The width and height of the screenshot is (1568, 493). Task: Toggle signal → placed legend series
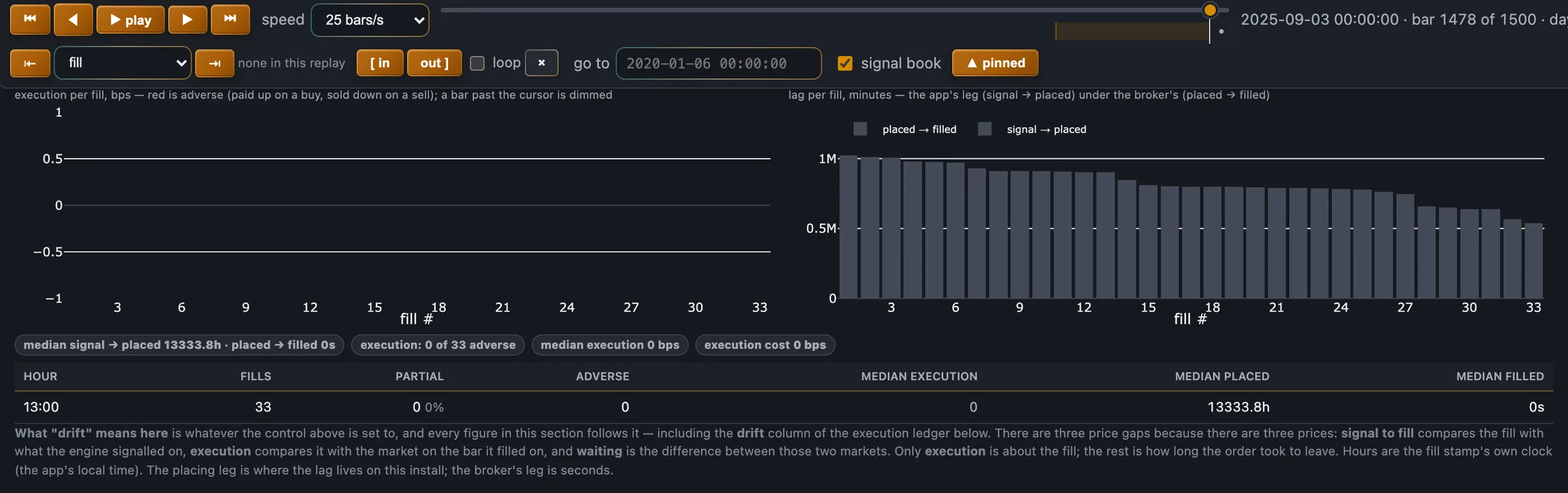click(1032, 129)
